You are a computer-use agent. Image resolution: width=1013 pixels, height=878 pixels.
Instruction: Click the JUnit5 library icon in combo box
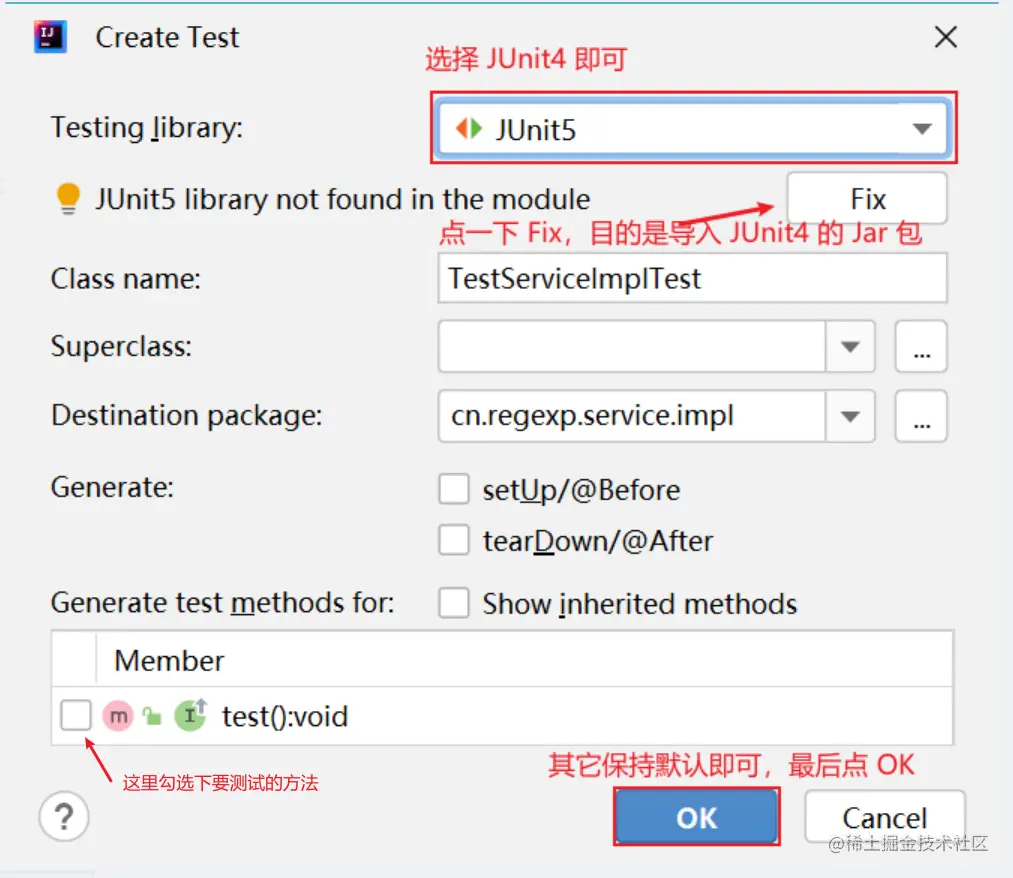[x=469, y=129]
